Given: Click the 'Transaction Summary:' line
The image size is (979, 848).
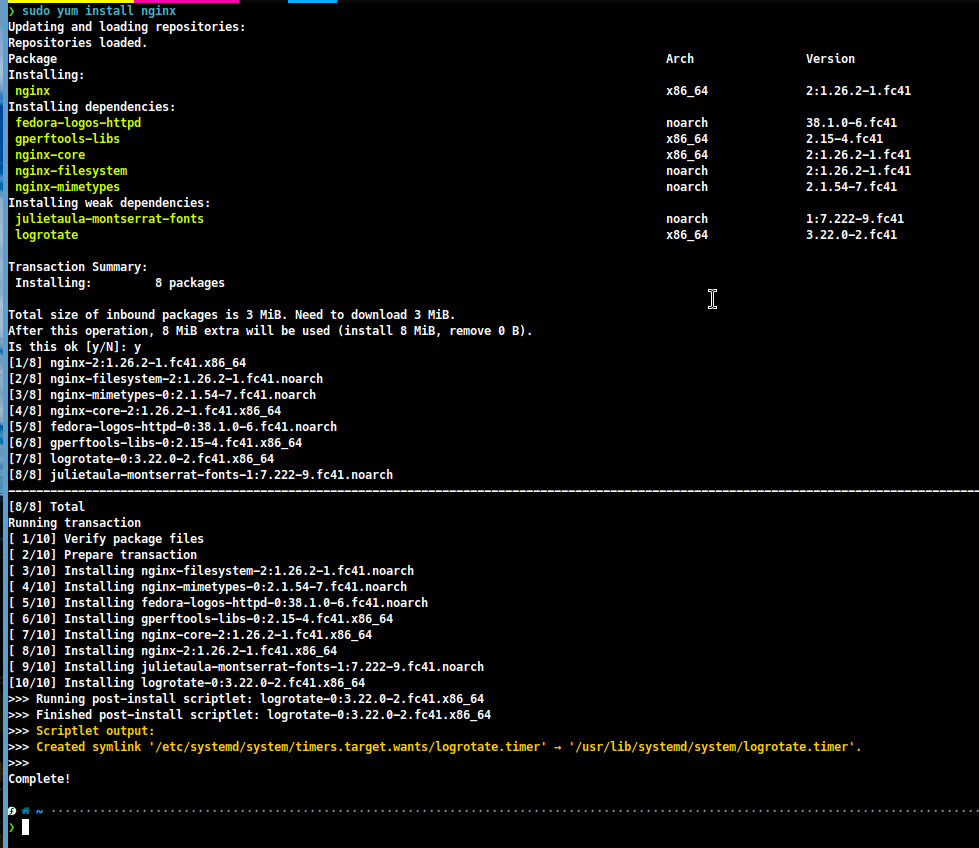Looking at the screenshot, I should pos(78,267).
